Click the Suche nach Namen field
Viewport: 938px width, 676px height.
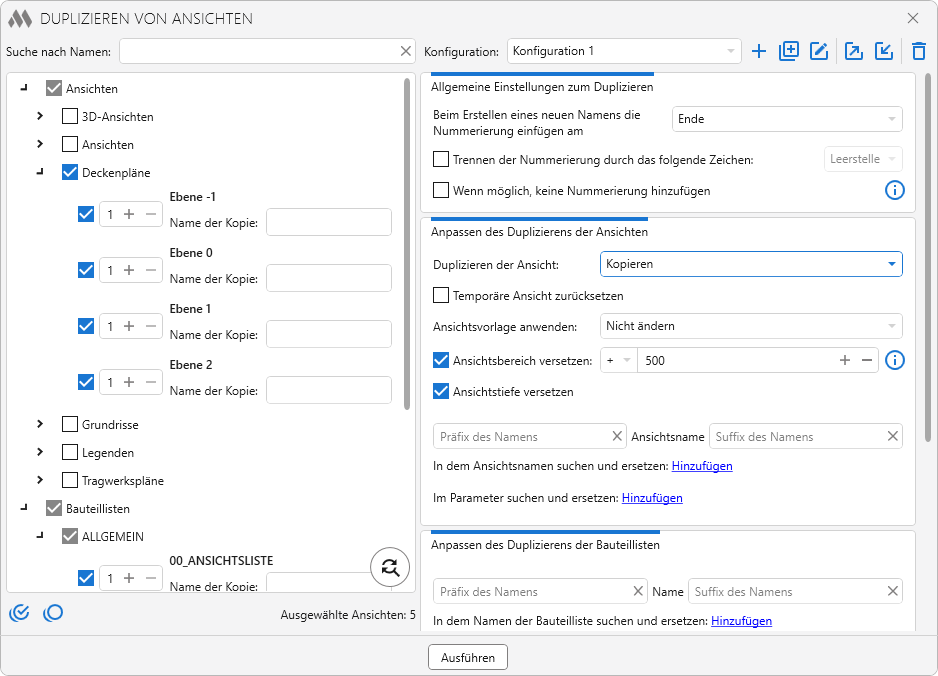pyautogui.click(x=258, y=51)
